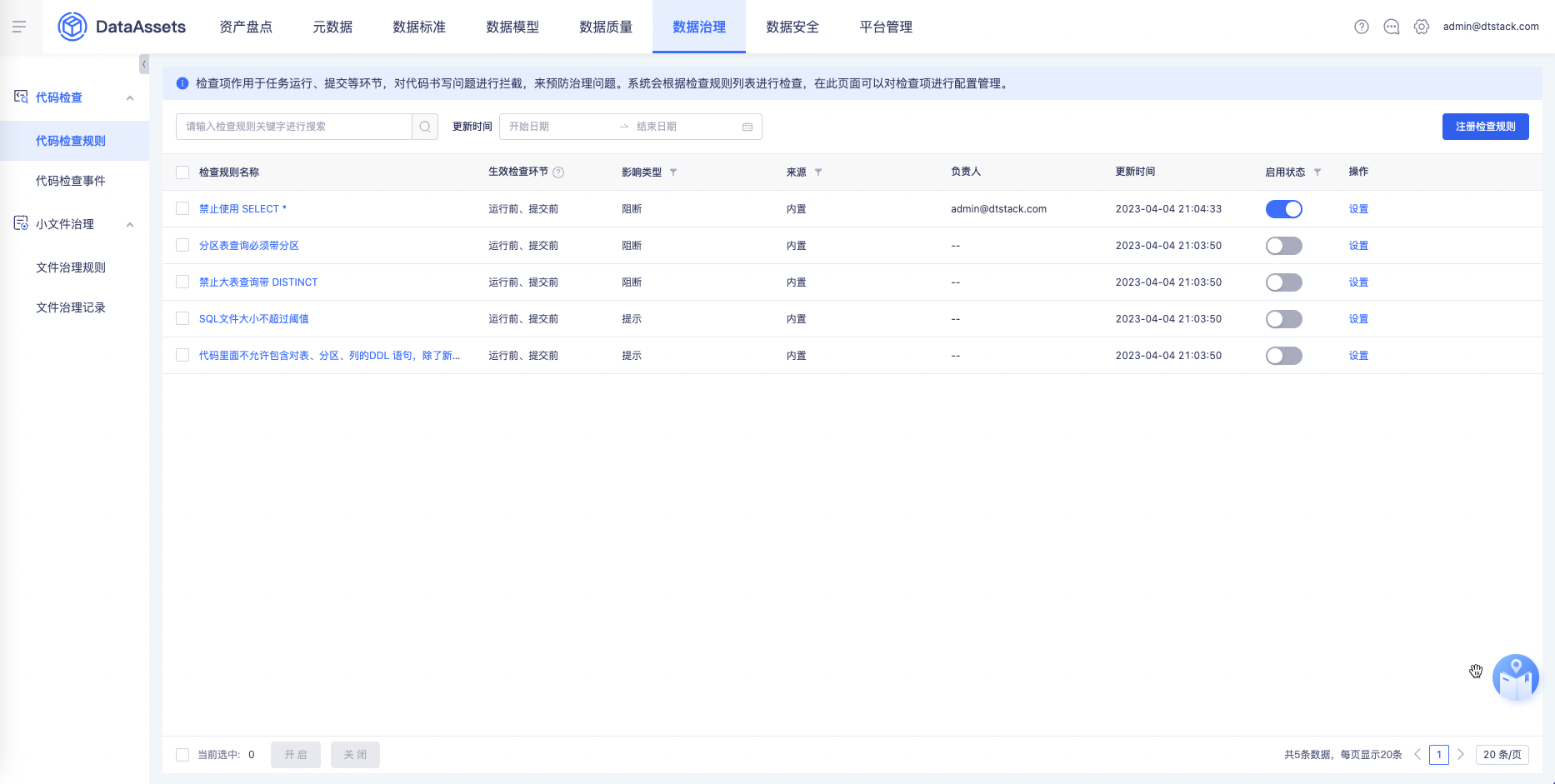Select 代码检查规则 in the sidebar
1555x784 pixels.
[x=74, y=141]
